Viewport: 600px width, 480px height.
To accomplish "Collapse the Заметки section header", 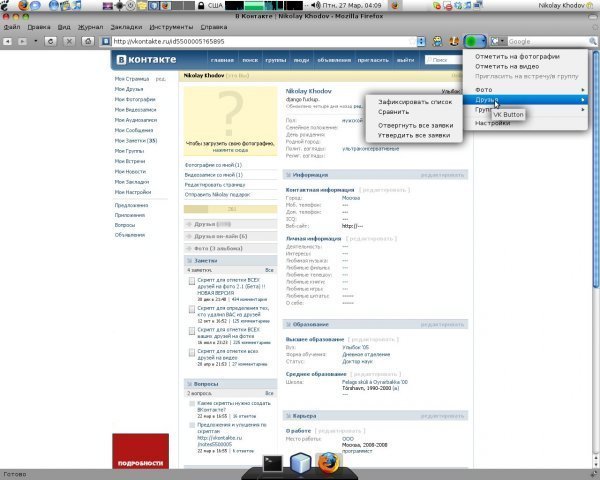I will (x=230, y=261).
